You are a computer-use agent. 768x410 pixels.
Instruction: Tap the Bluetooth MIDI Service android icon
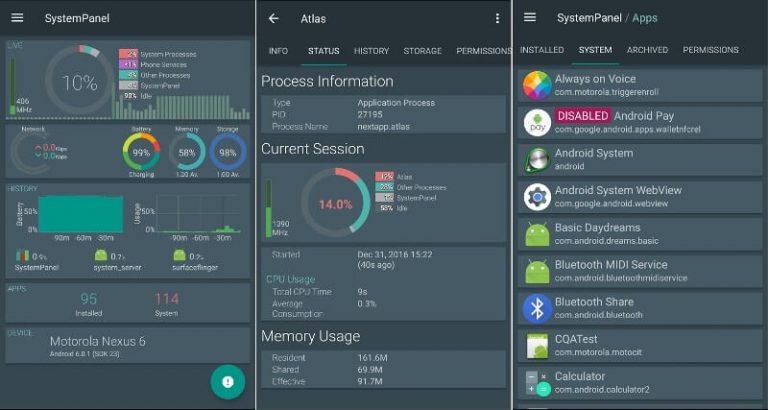[537, 271]
